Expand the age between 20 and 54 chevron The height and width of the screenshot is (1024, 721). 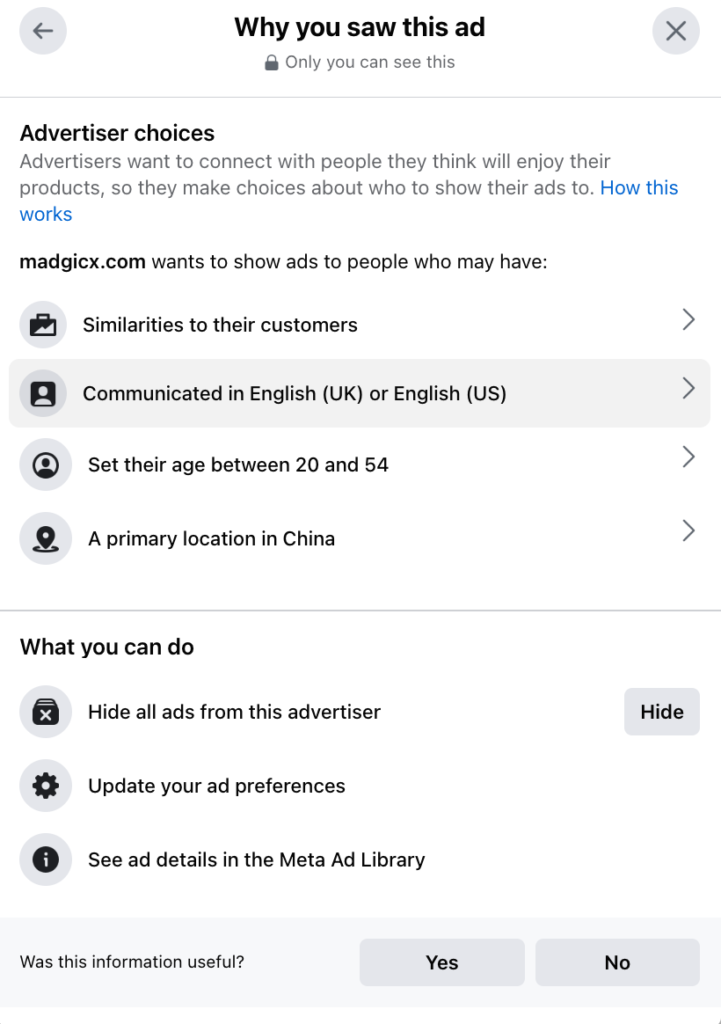click(688, 457)
